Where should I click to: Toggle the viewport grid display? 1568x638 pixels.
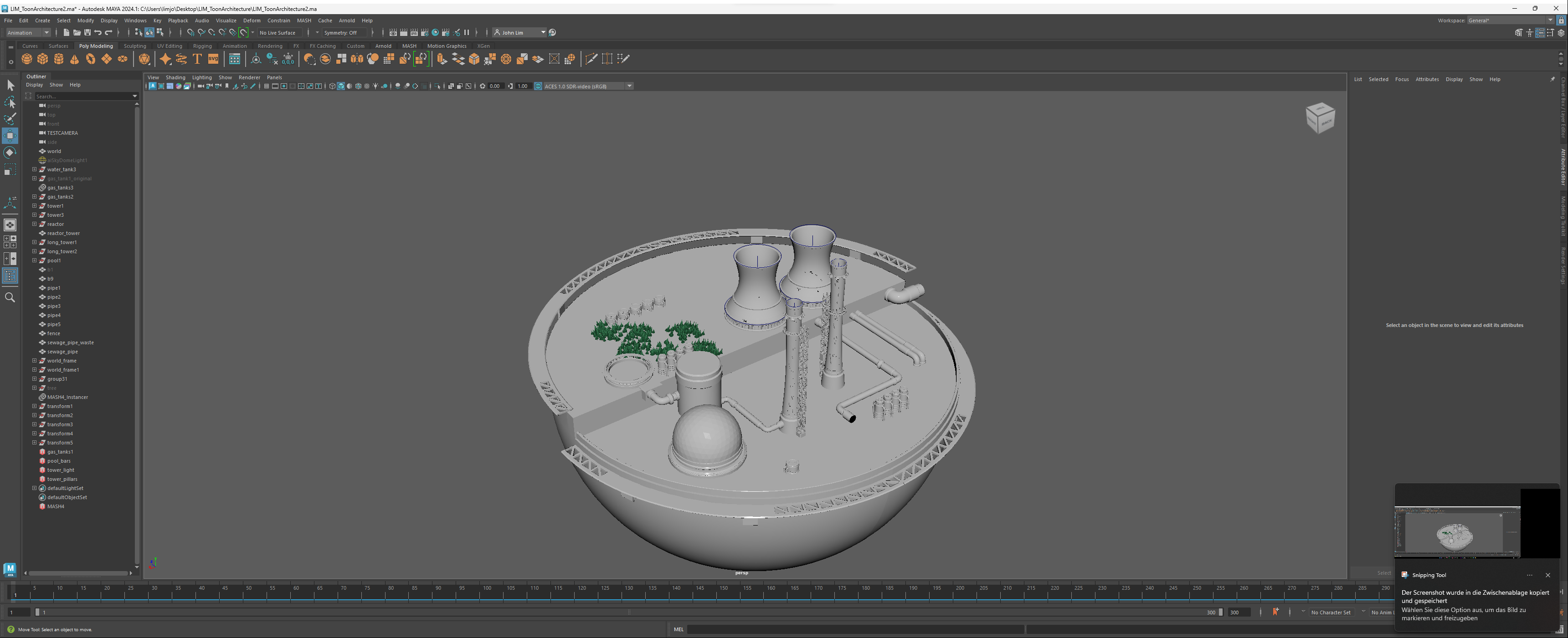[x=266, y=87]
